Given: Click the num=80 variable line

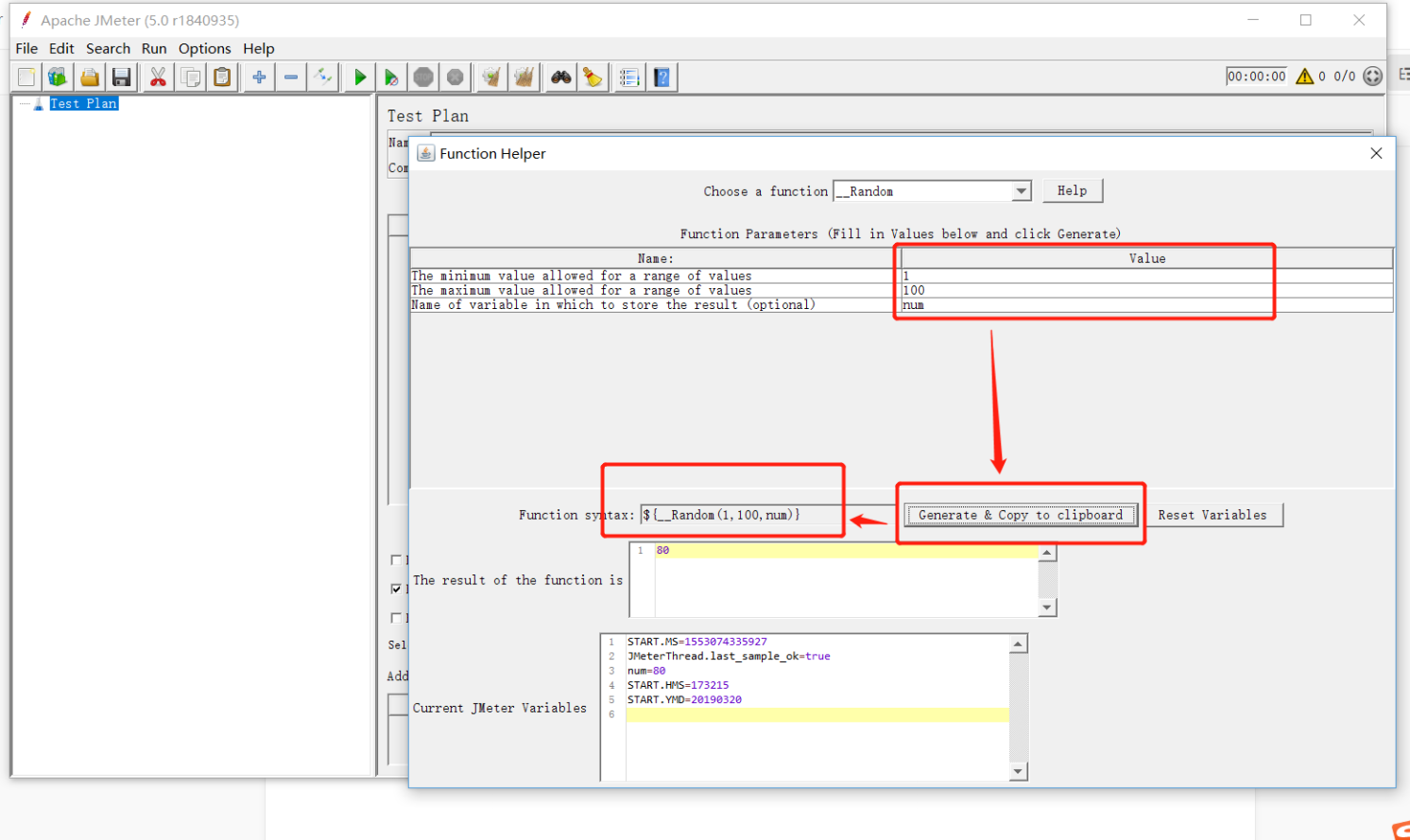Looking at the screenshot, I should click(x=646, y=671).
